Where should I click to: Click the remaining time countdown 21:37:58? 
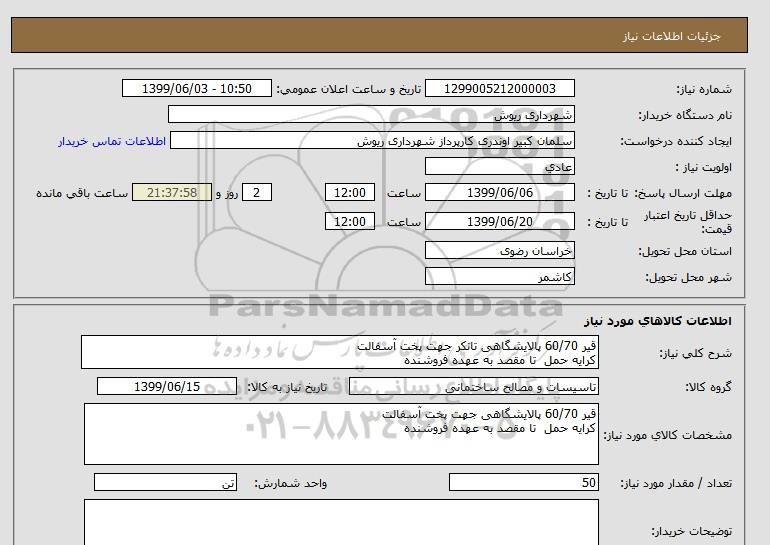tap(172, 192)
